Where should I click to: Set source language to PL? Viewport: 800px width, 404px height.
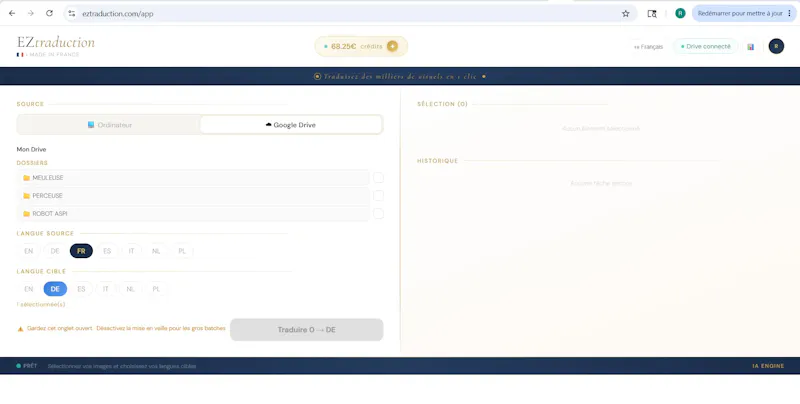pyautogui.click(x=182, y=251)
